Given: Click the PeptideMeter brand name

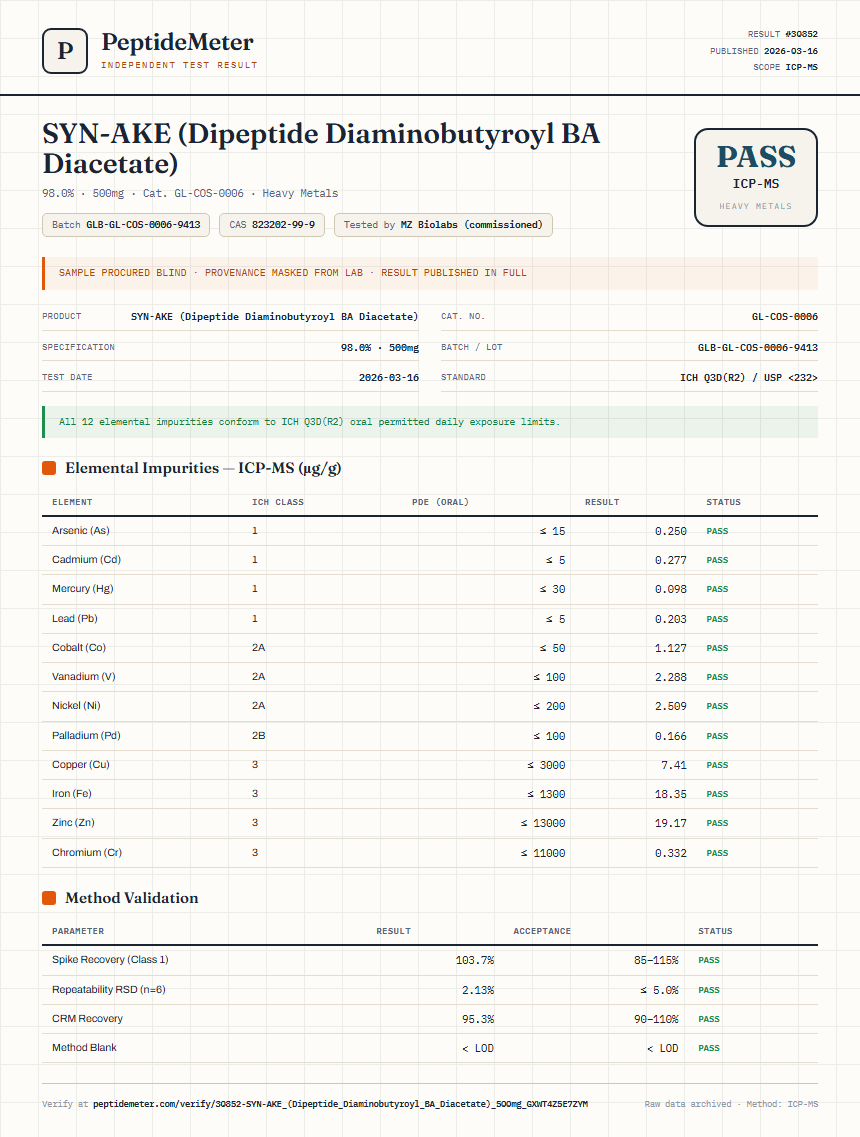Looking at the screenshot, I should pyautogui.click(x=178, y=43).
